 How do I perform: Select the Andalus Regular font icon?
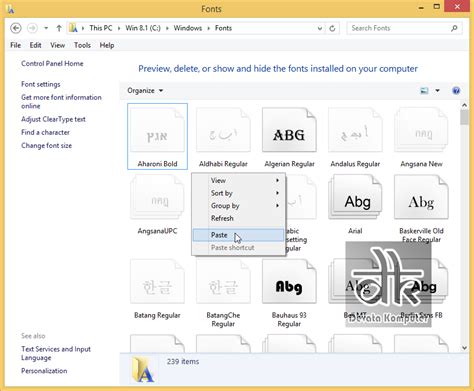point(355,130)
